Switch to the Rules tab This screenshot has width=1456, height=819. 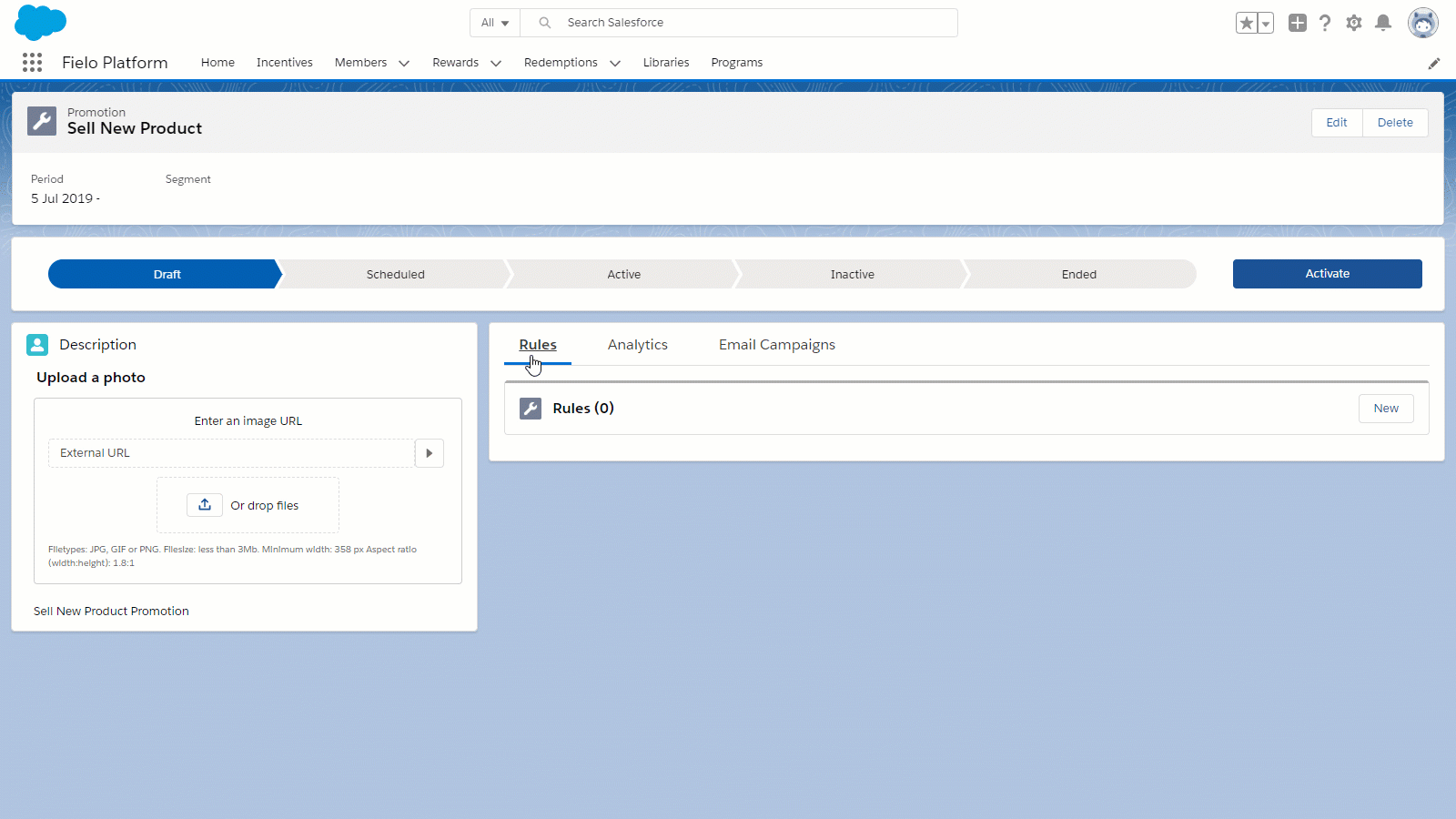(538, 345)
